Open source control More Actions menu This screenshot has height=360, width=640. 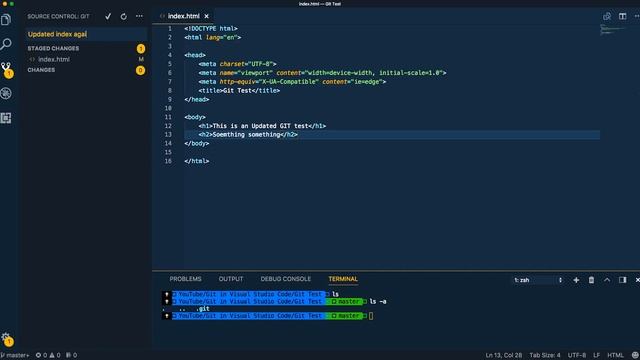pyautogui.click(x=140, y=16)
